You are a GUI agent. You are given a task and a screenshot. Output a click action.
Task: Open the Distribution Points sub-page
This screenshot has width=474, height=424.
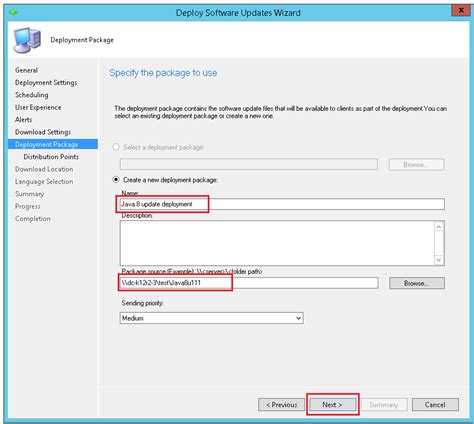tap(51, 157)
